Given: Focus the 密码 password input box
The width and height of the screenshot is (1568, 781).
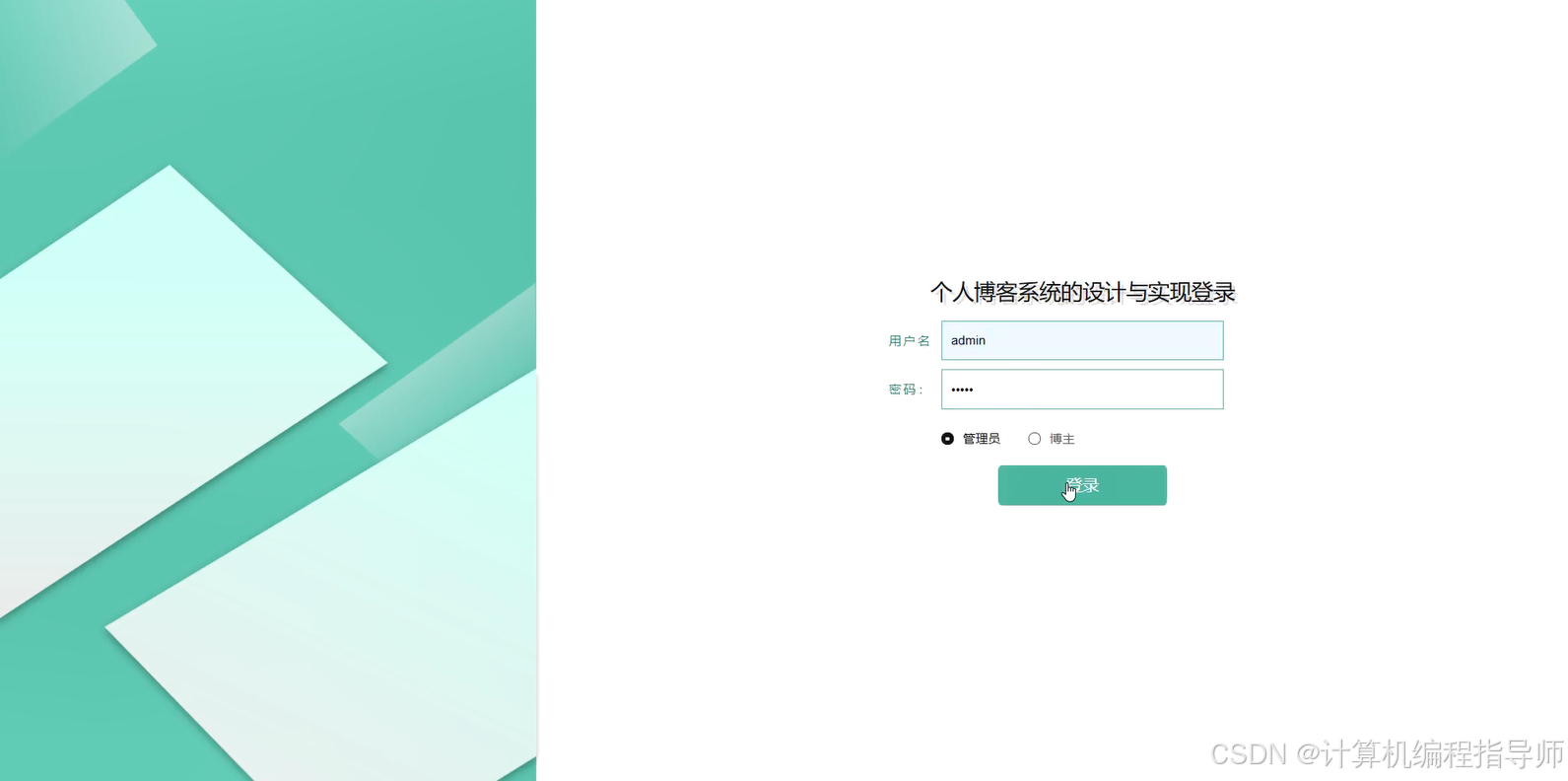Looking at the screenshot, I should pos(1082,390).
